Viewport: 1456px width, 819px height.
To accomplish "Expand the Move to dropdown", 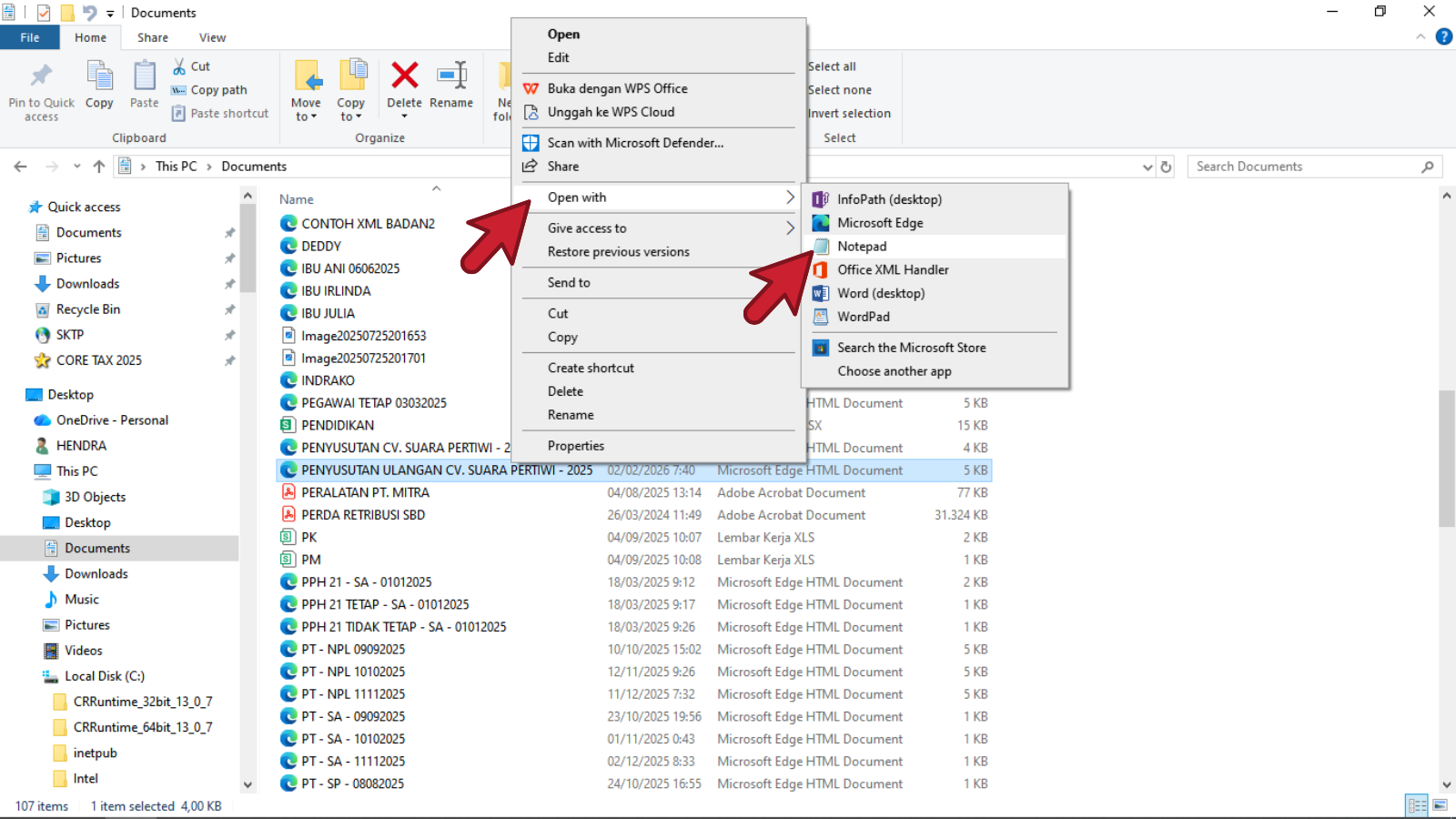I will click(306, 116).
